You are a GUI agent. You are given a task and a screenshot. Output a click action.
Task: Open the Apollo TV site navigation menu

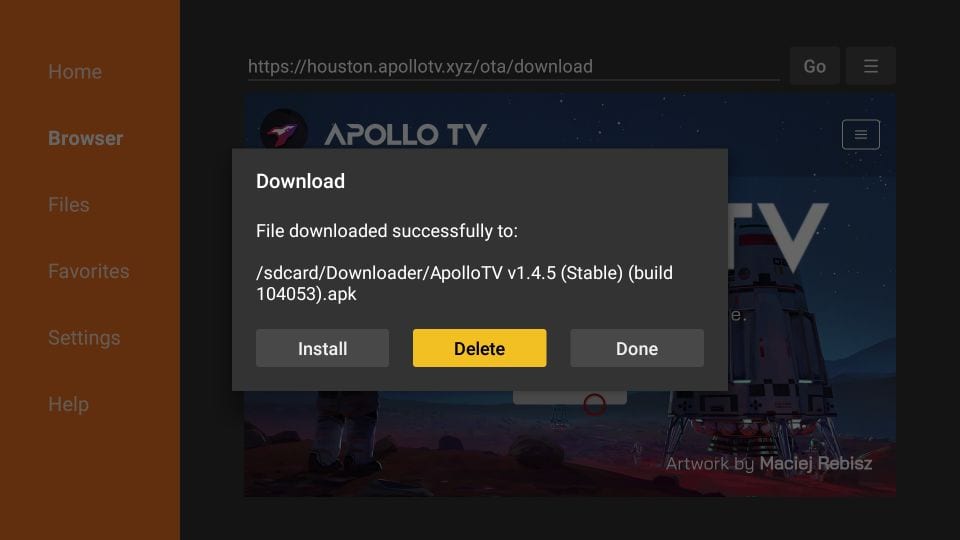(861, 134)
